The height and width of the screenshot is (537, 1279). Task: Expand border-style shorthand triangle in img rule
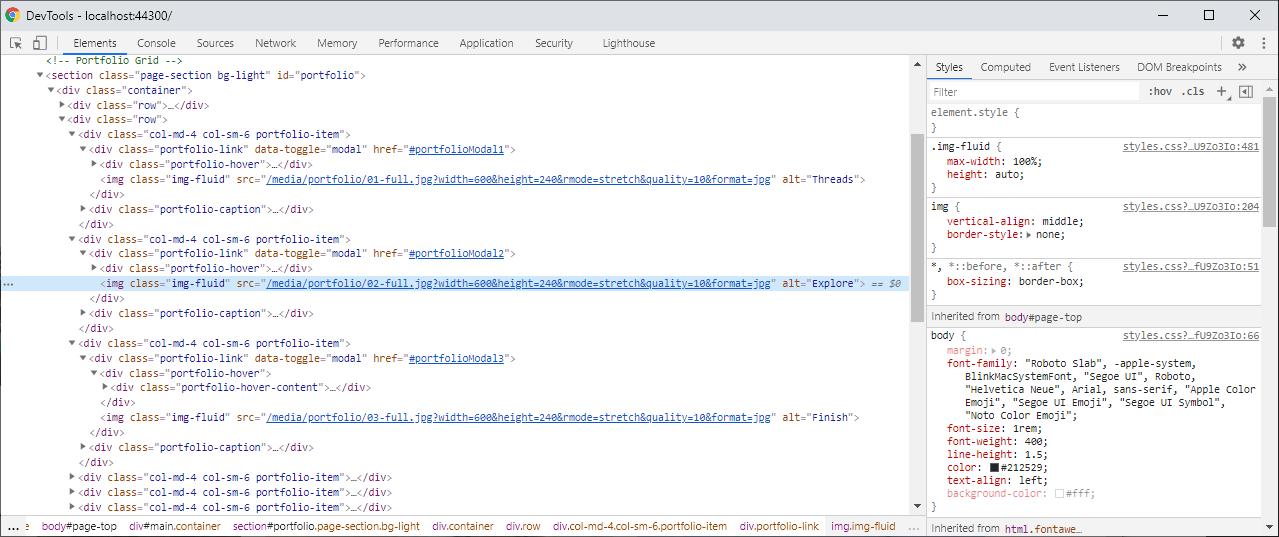pos(1030,235)
